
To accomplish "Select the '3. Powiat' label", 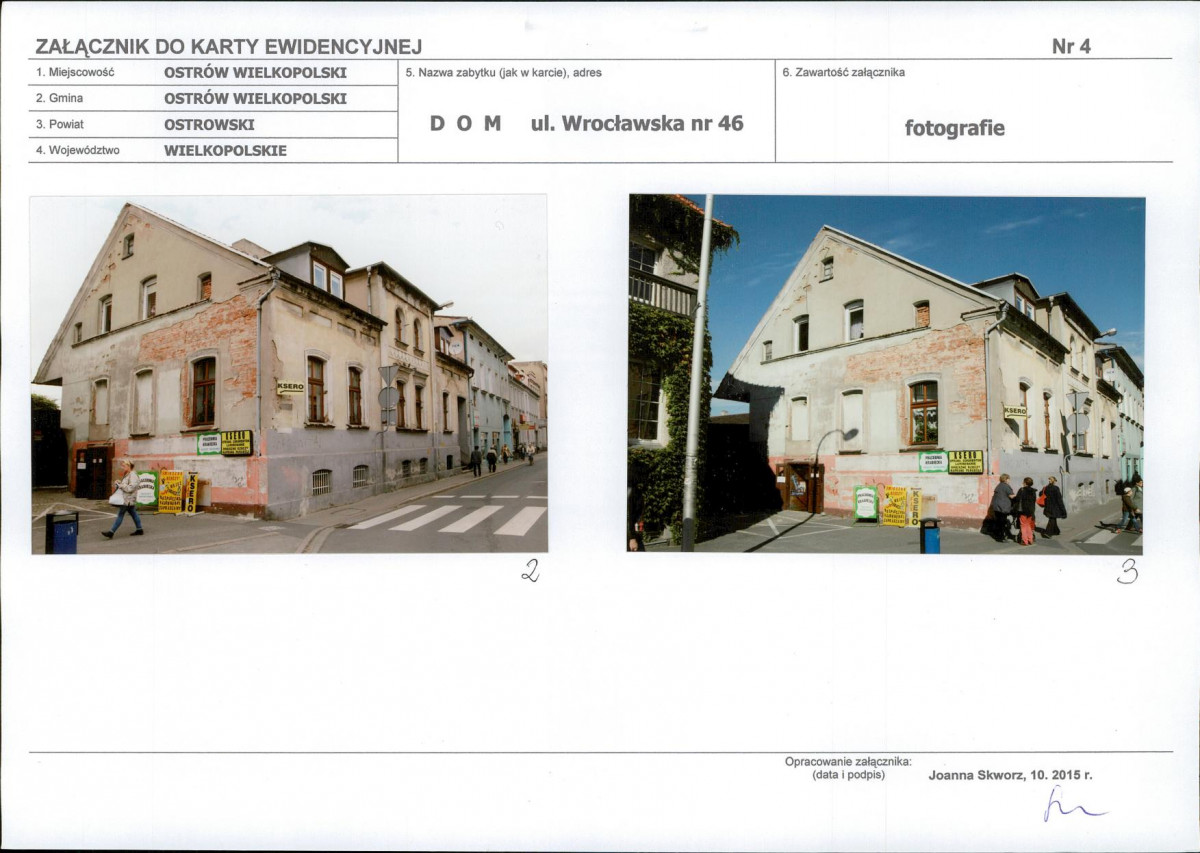I will (x=60, y=125).
